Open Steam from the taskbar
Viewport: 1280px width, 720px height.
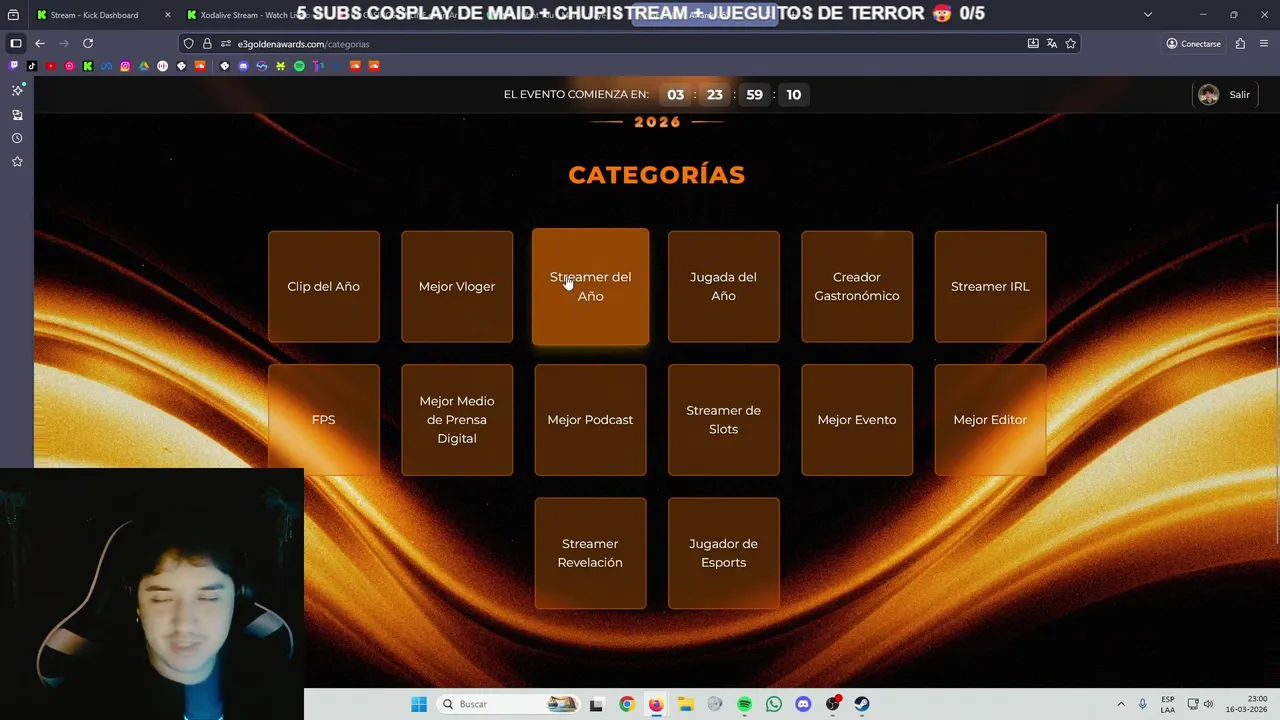coord(862,704)
